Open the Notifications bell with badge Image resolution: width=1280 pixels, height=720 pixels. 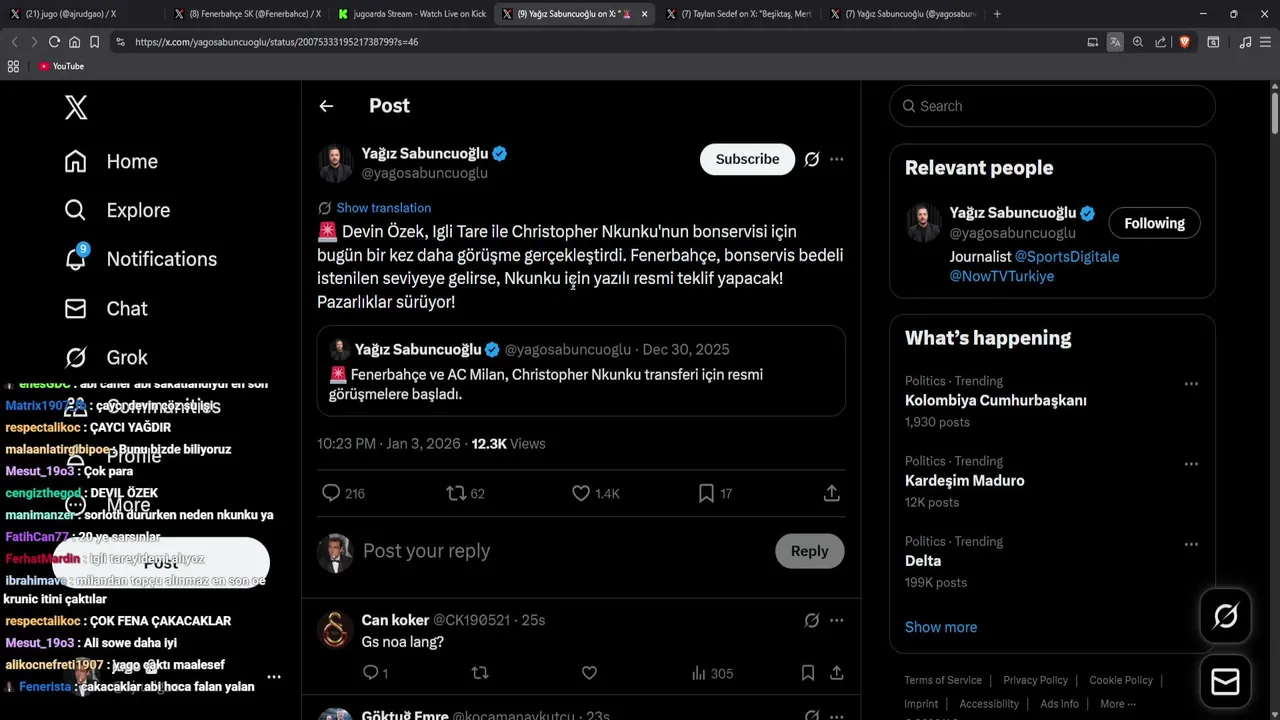point(76,258)
